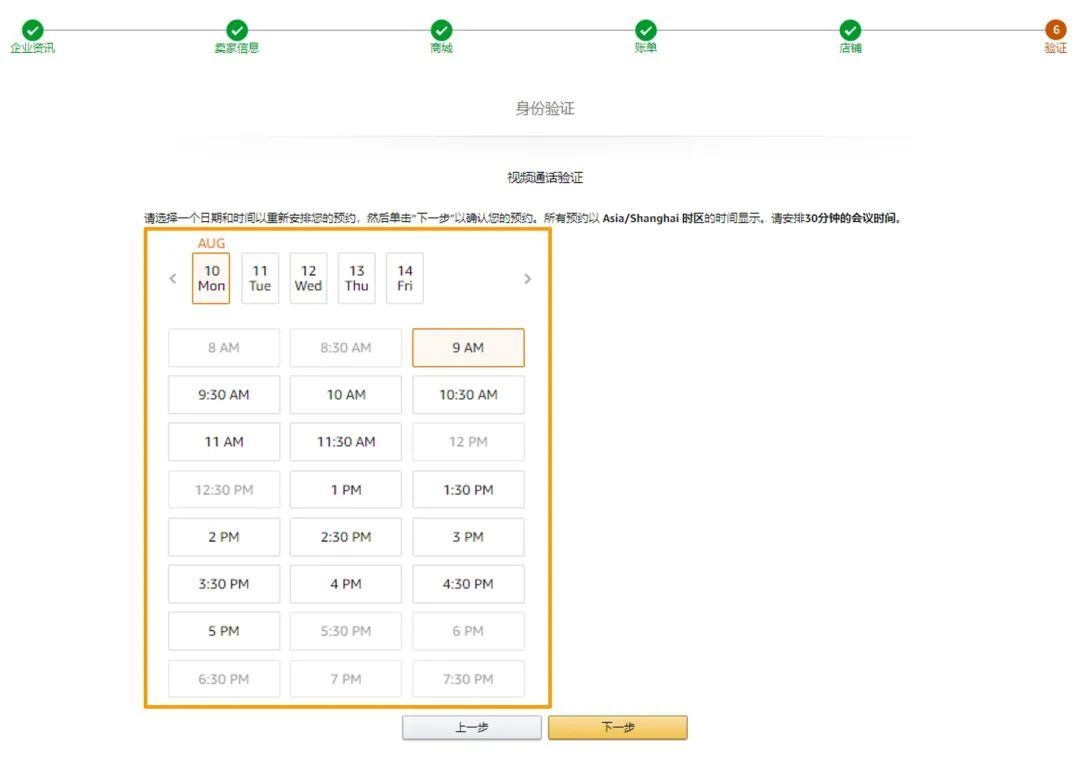Select the date 11 Tue
The height and width of the screenshot is (758, 1080).
pos(260,278)
